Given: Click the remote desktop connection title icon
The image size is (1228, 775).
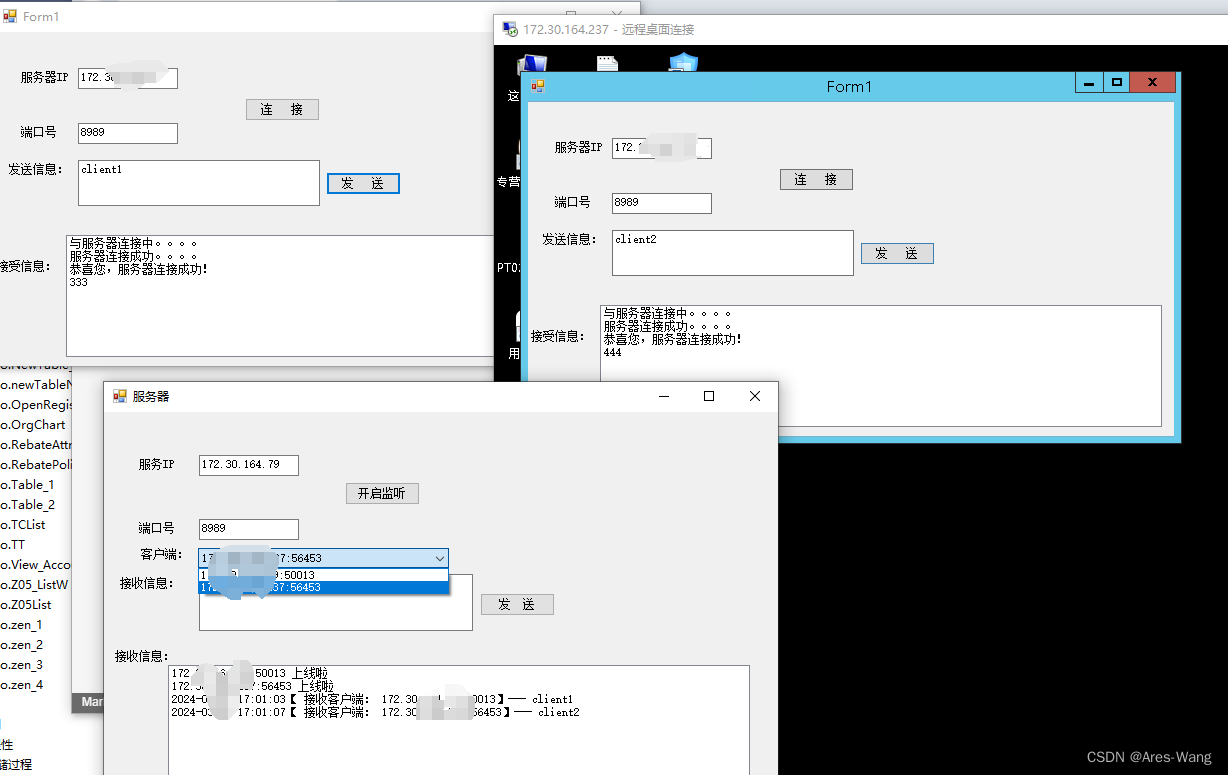Looking at the screenshot, I should (x=510, y=29).
